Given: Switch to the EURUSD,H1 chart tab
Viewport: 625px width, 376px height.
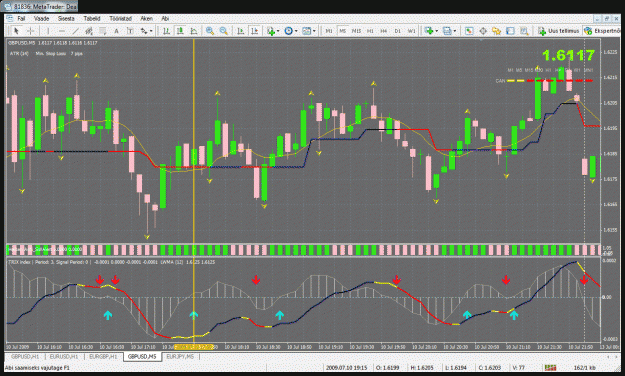Looking at the screenshot, I should point(64,356).
